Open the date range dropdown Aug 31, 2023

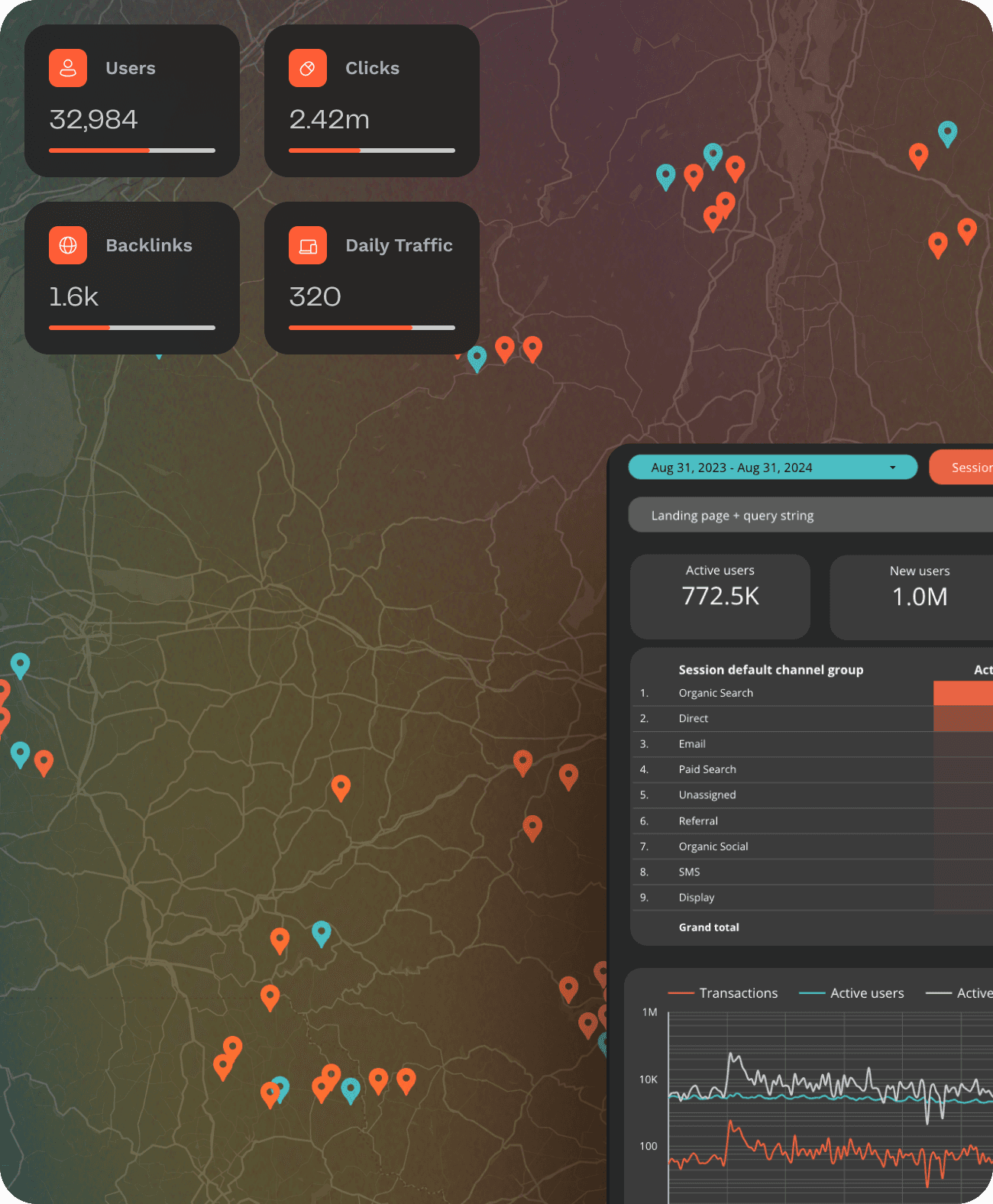tap(772, 468)
